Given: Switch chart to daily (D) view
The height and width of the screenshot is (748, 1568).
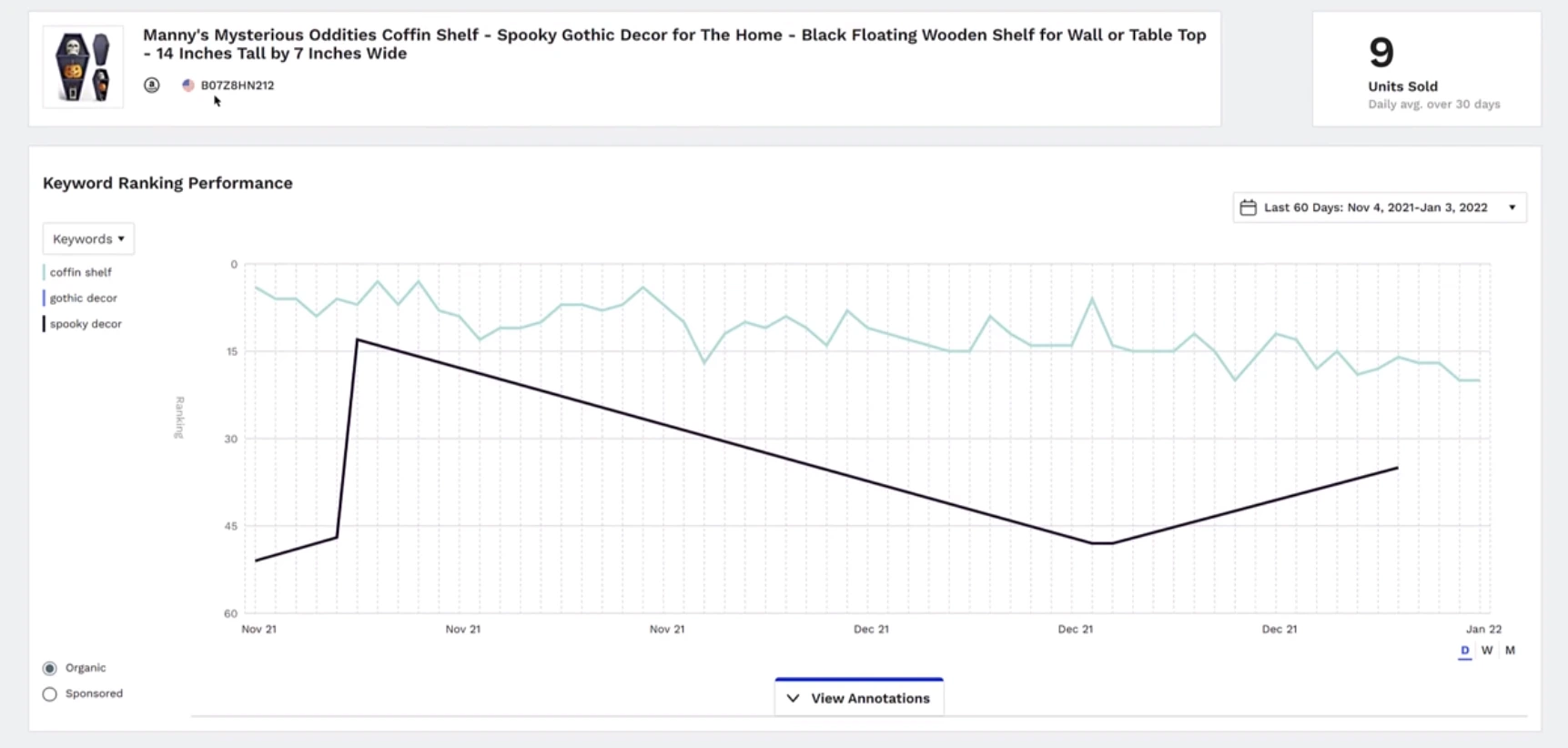Looking at the screenshot, I should (1464, 651).
